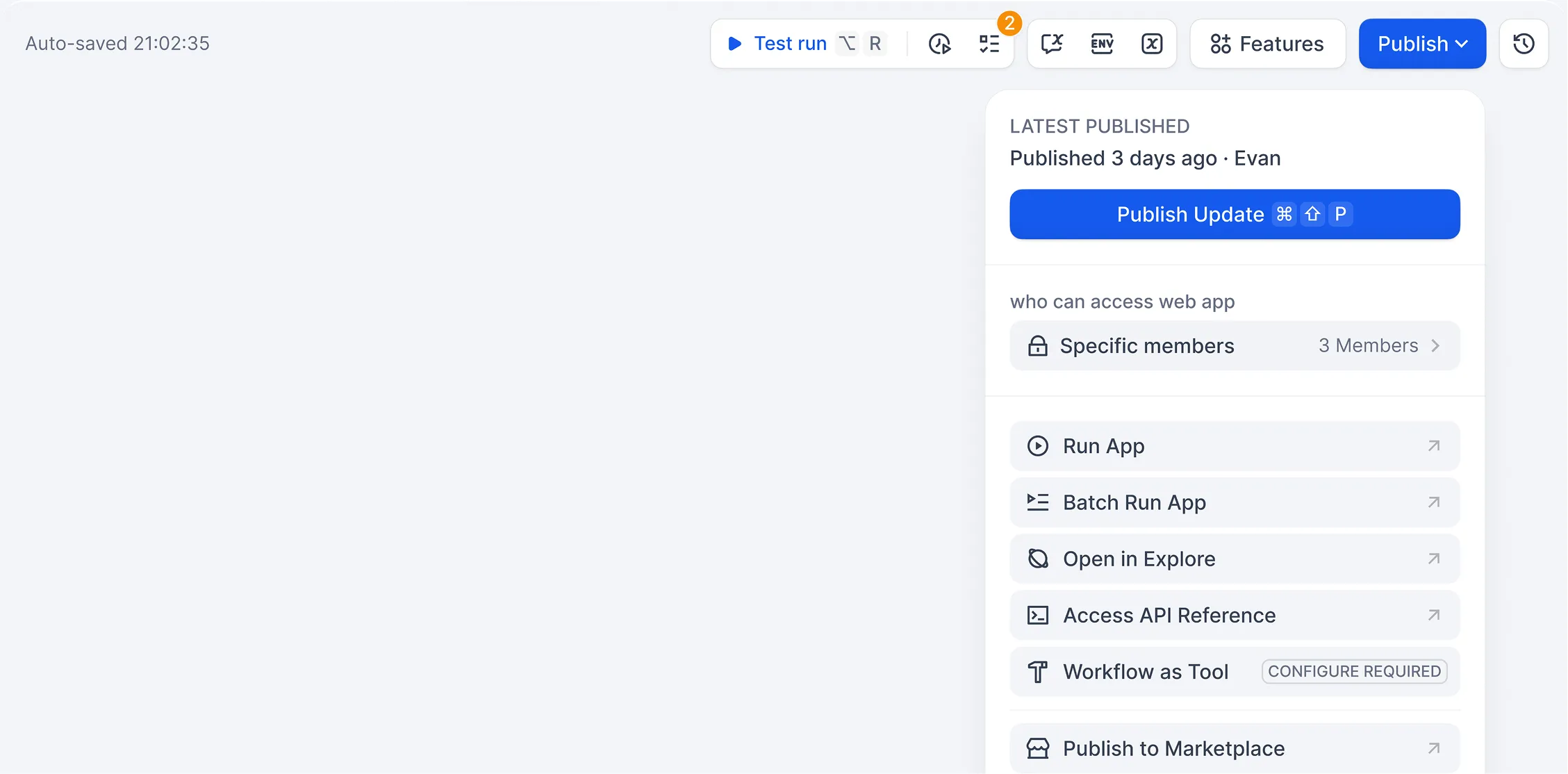Click Publish Update button

1235,214
